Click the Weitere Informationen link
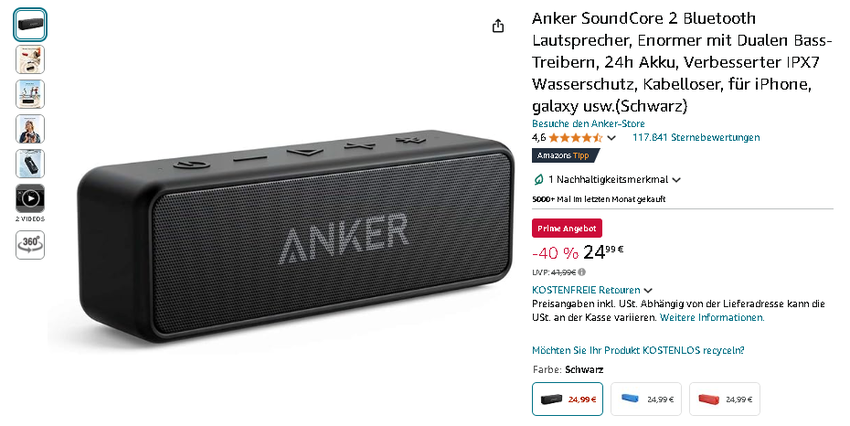 click(712, 318)
